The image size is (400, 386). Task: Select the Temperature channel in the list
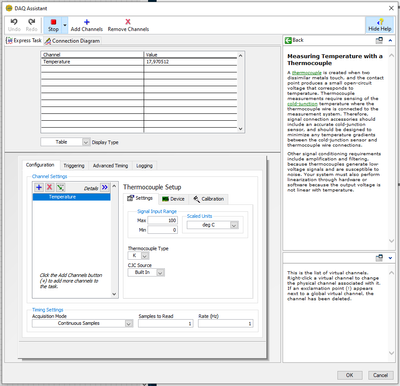click(71, 197)
